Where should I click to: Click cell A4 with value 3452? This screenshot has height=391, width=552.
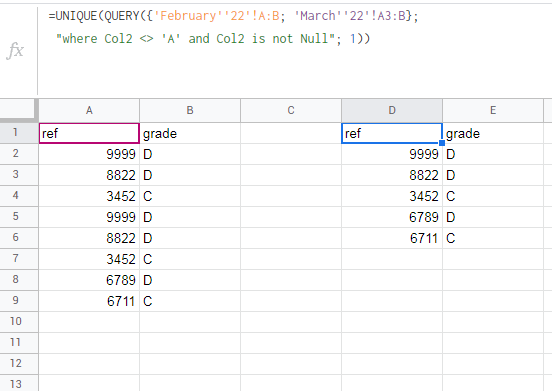coord(89,196)
